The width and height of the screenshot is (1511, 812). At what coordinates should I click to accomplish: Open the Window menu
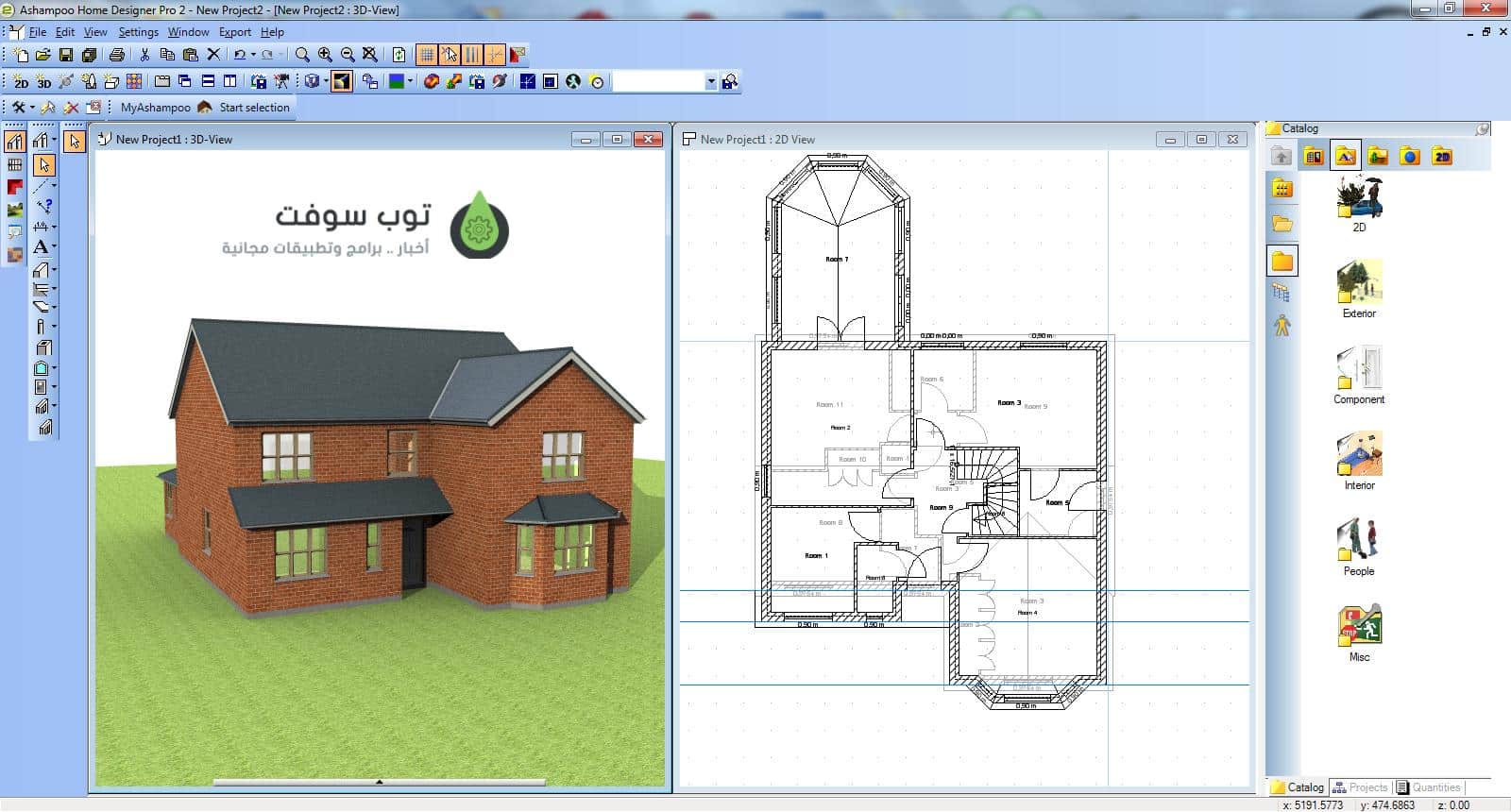tap(188, 32)
